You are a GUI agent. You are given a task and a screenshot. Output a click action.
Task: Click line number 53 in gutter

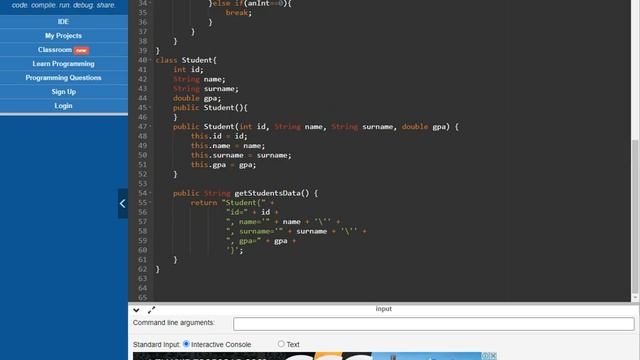point(142,184)
